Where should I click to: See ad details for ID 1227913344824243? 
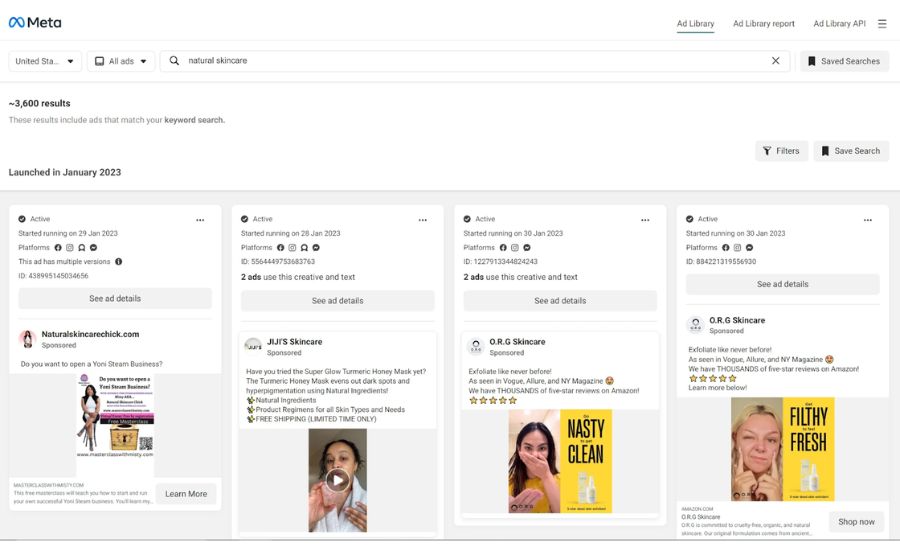coord(560,301)
